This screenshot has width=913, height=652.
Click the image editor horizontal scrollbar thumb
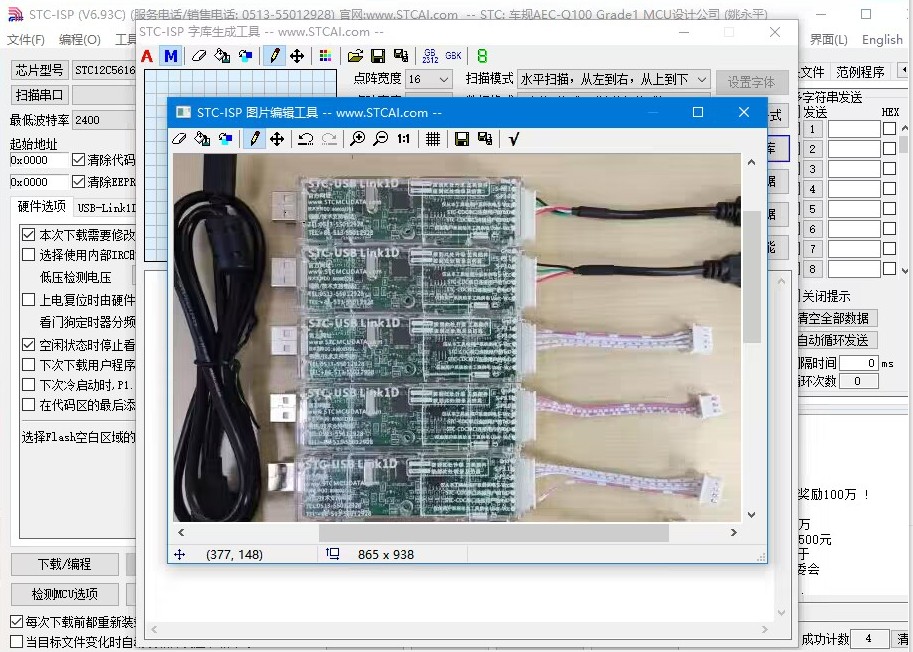pyautogui.click(x=494, y=532)
